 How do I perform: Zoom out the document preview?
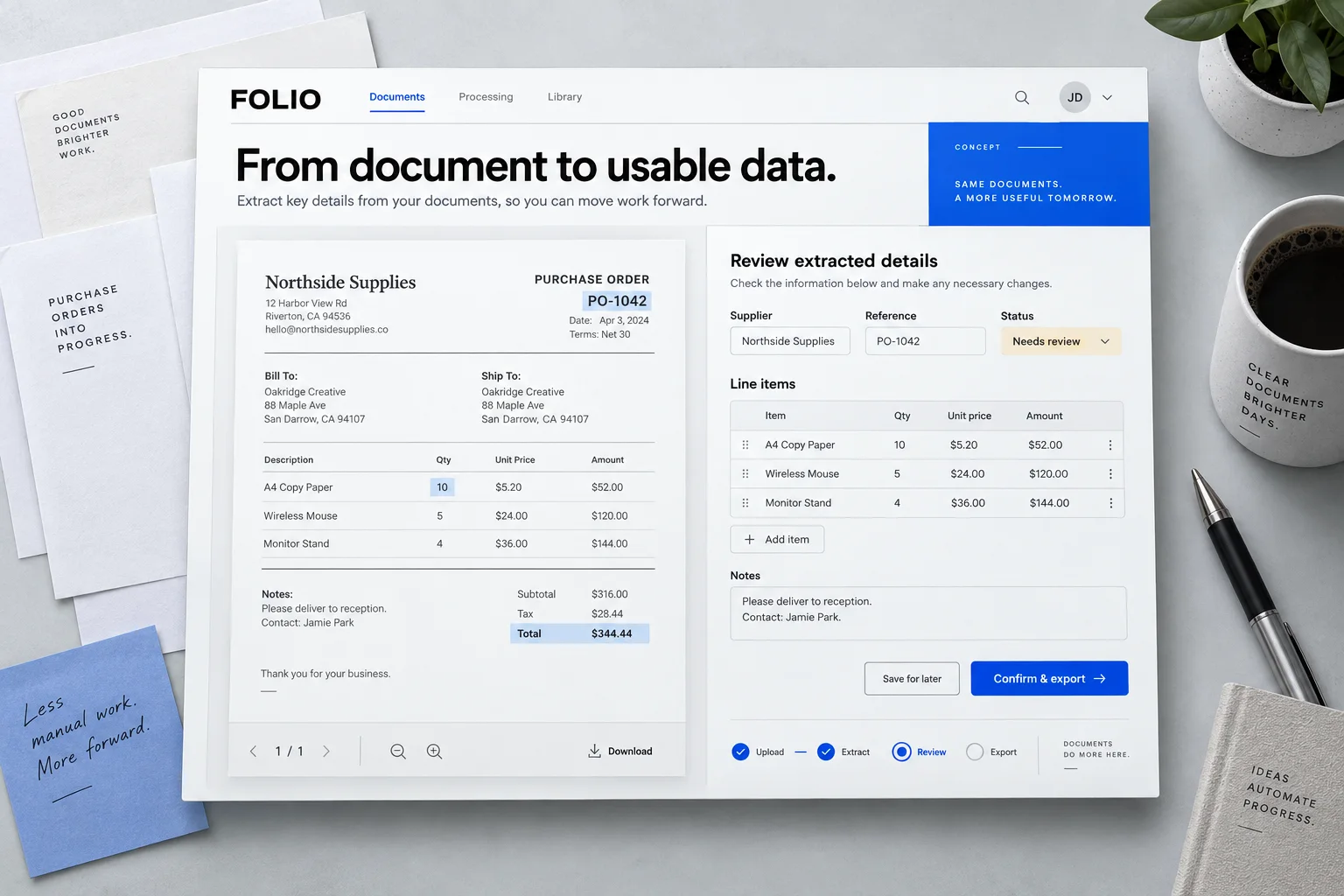coord(398,752)
